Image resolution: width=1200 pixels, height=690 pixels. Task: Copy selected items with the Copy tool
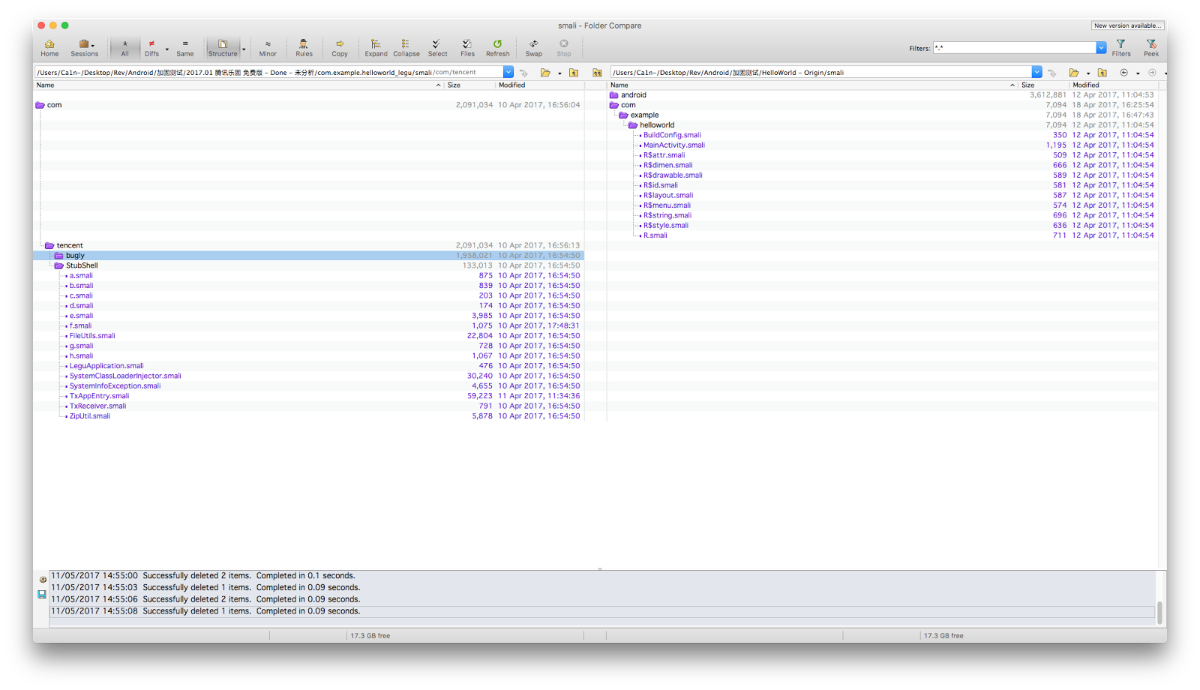pyautogui.click(x=339, y=47)
